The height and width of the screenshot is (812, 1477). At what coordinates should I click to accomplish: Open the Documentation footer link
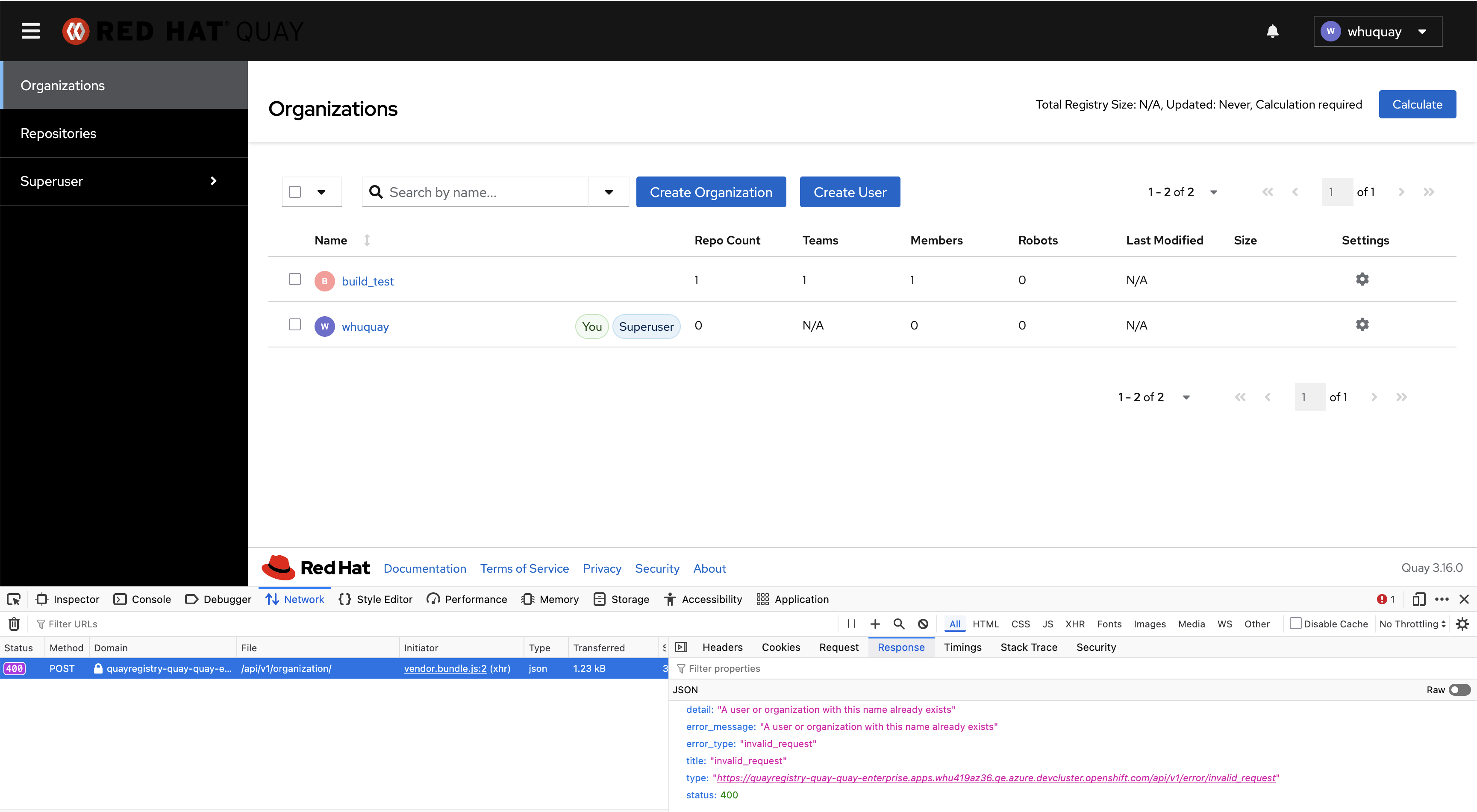424,568
